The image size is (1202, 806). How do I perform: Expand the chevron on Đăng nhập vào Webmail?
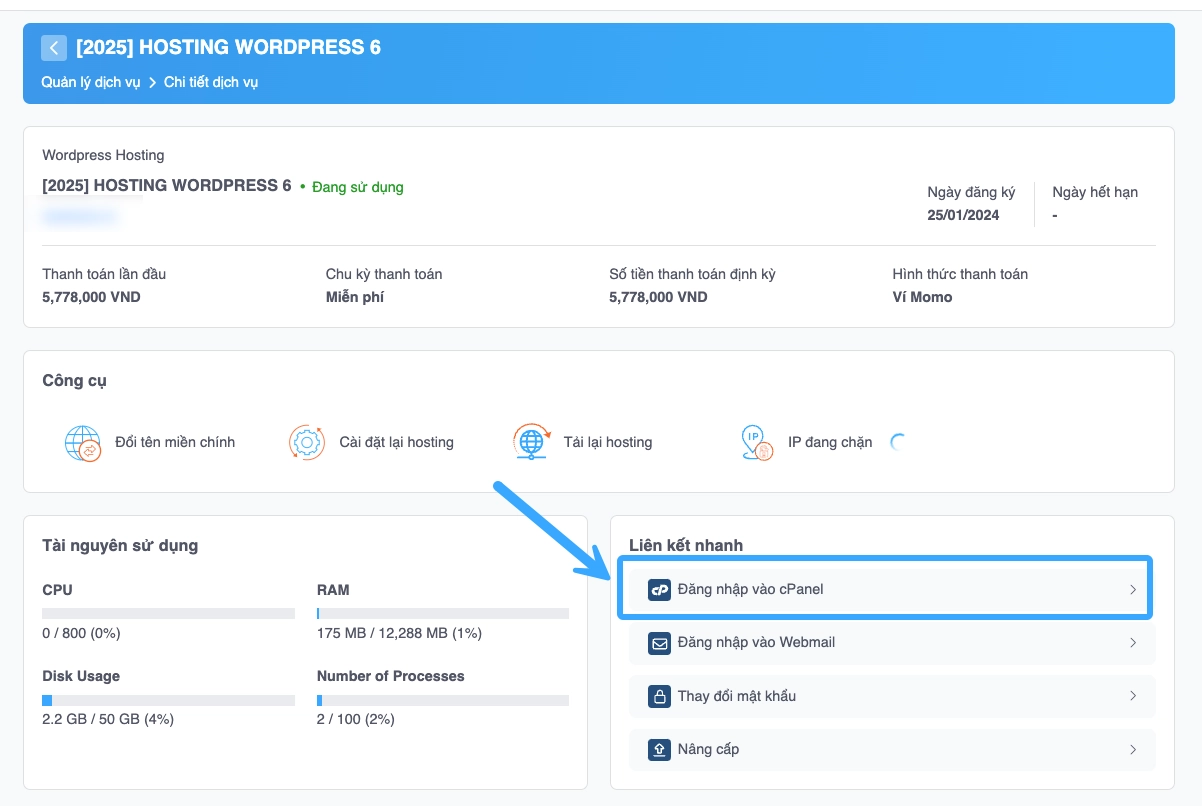click(1133, 642)
